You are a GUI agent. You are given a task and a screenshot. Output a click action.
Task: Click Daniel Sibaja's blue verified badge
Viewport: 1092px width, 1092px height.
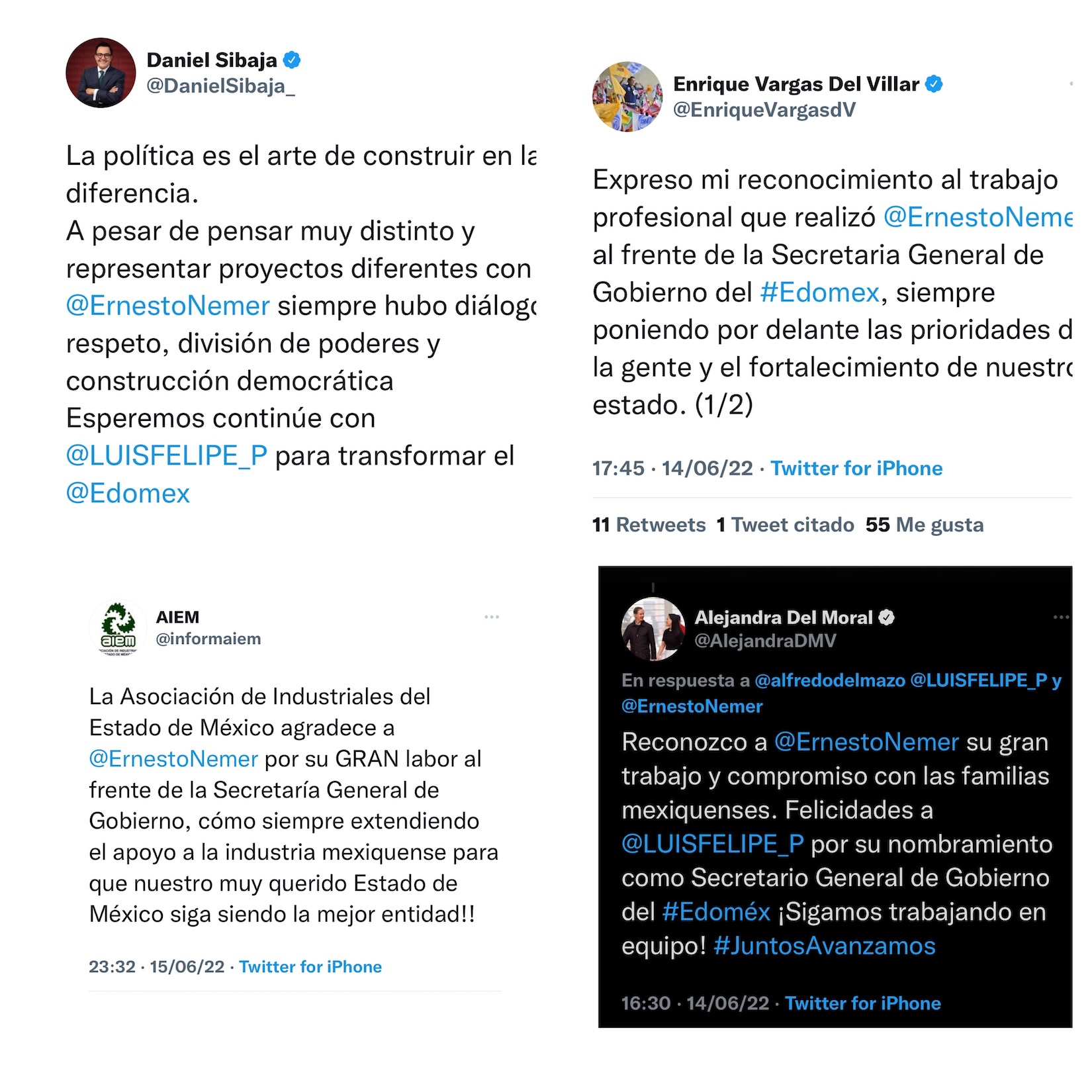pos(292,60)
